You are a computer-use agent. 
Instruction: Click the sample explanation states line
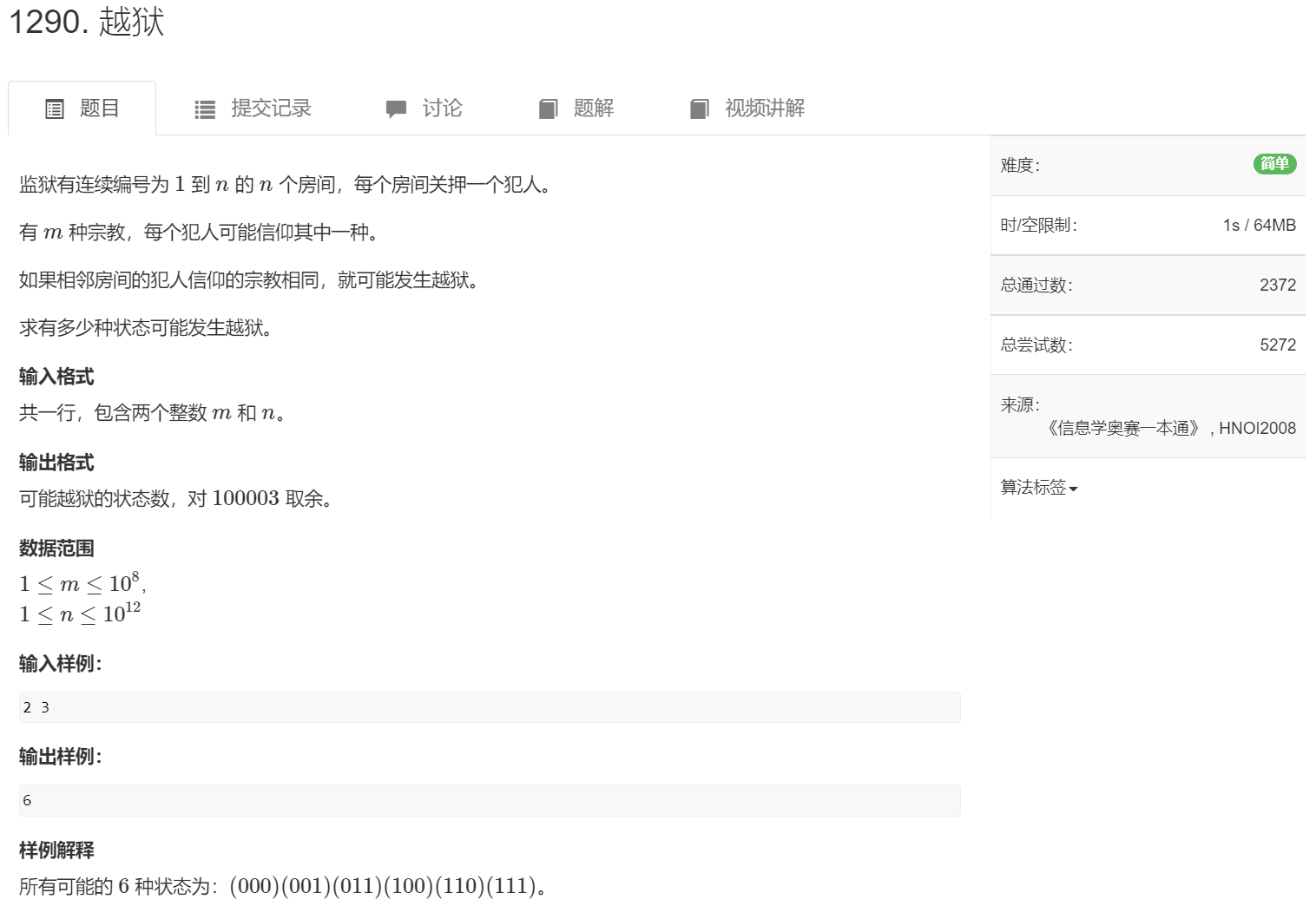coord(283,886)
